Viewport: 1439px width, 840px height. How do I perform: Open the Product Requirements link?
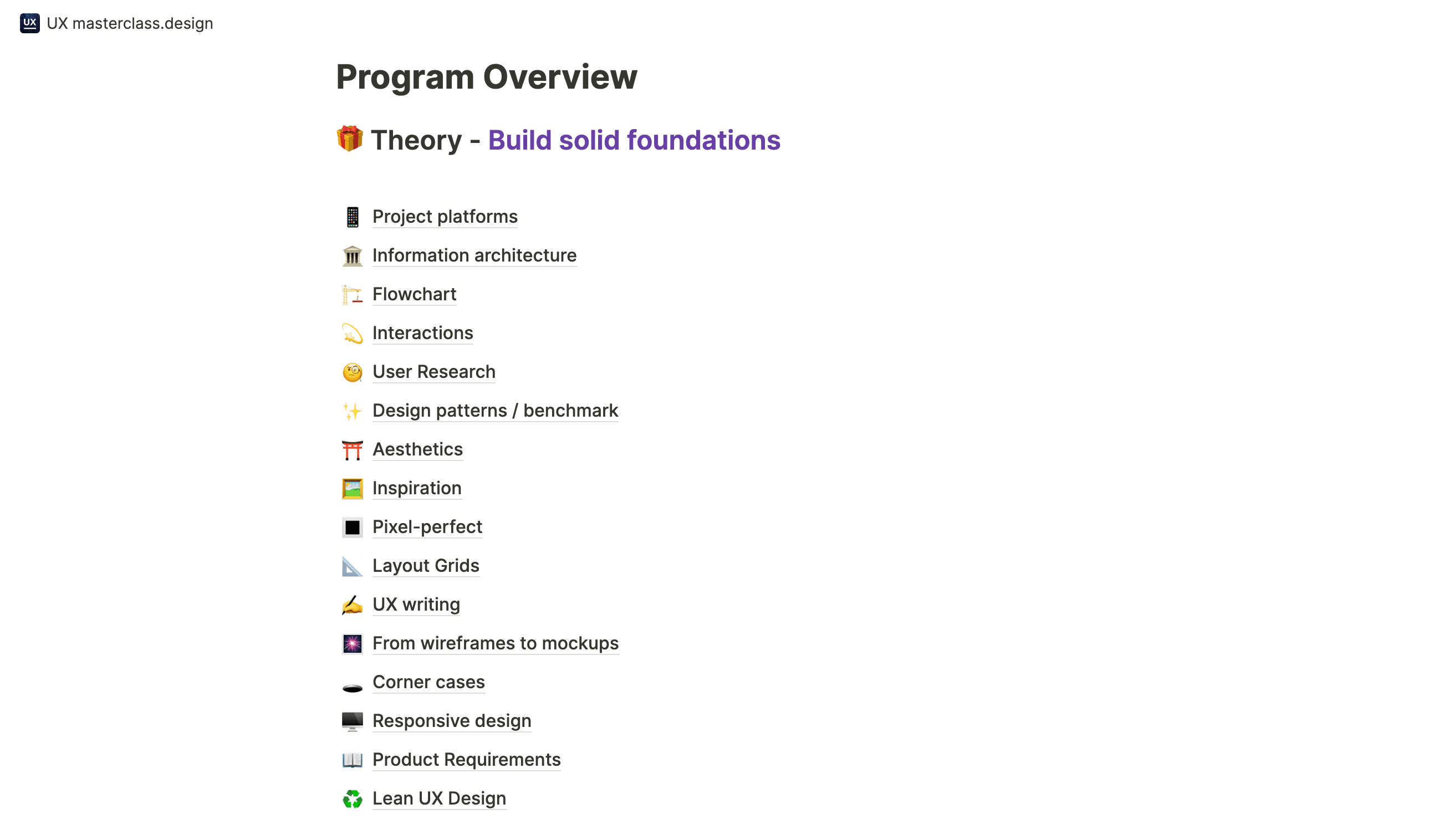[x=466, y=760]
